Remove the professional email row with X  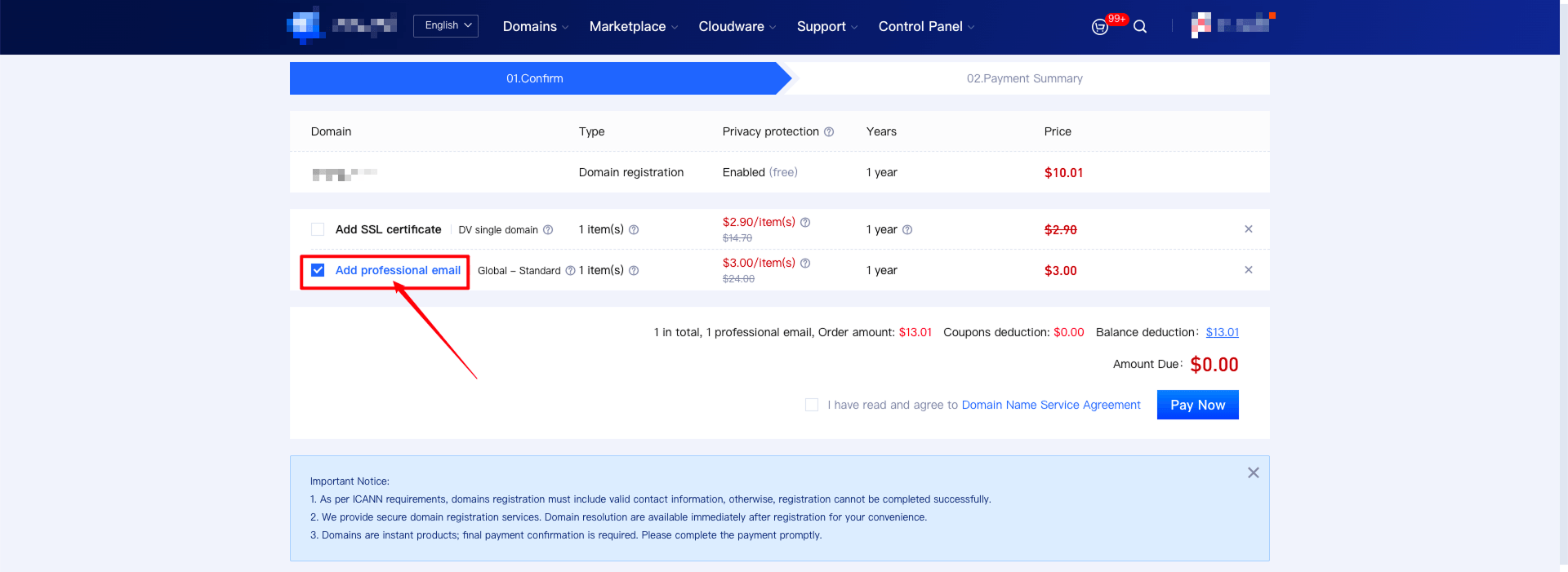click(x=1248, y=270)
